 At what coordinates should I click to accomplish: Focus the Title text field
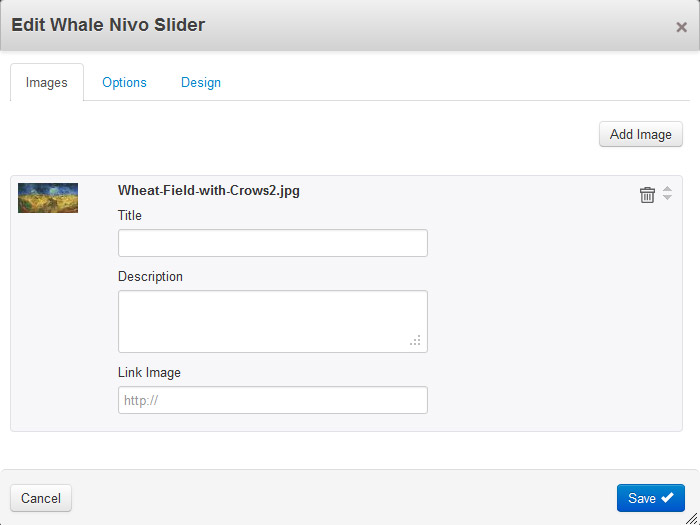pos(272,243)
